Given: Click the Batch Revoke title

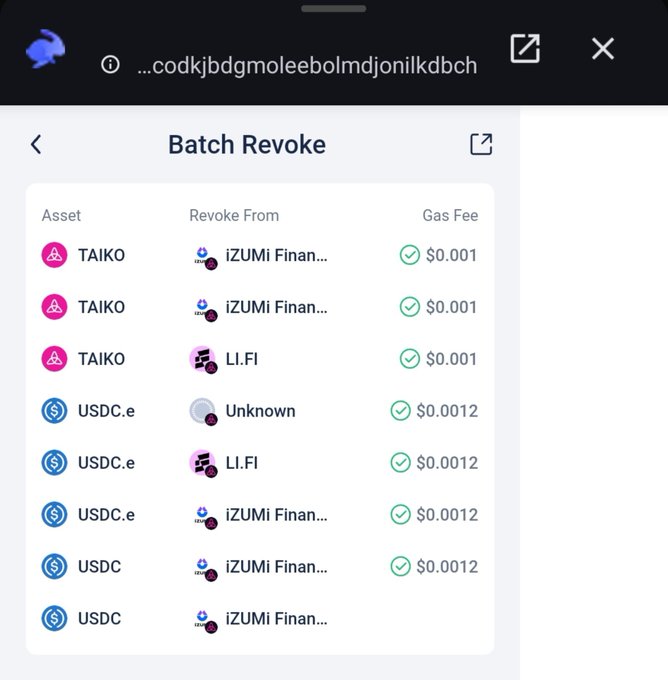Looking at the screenshot, I should [247, 144].
